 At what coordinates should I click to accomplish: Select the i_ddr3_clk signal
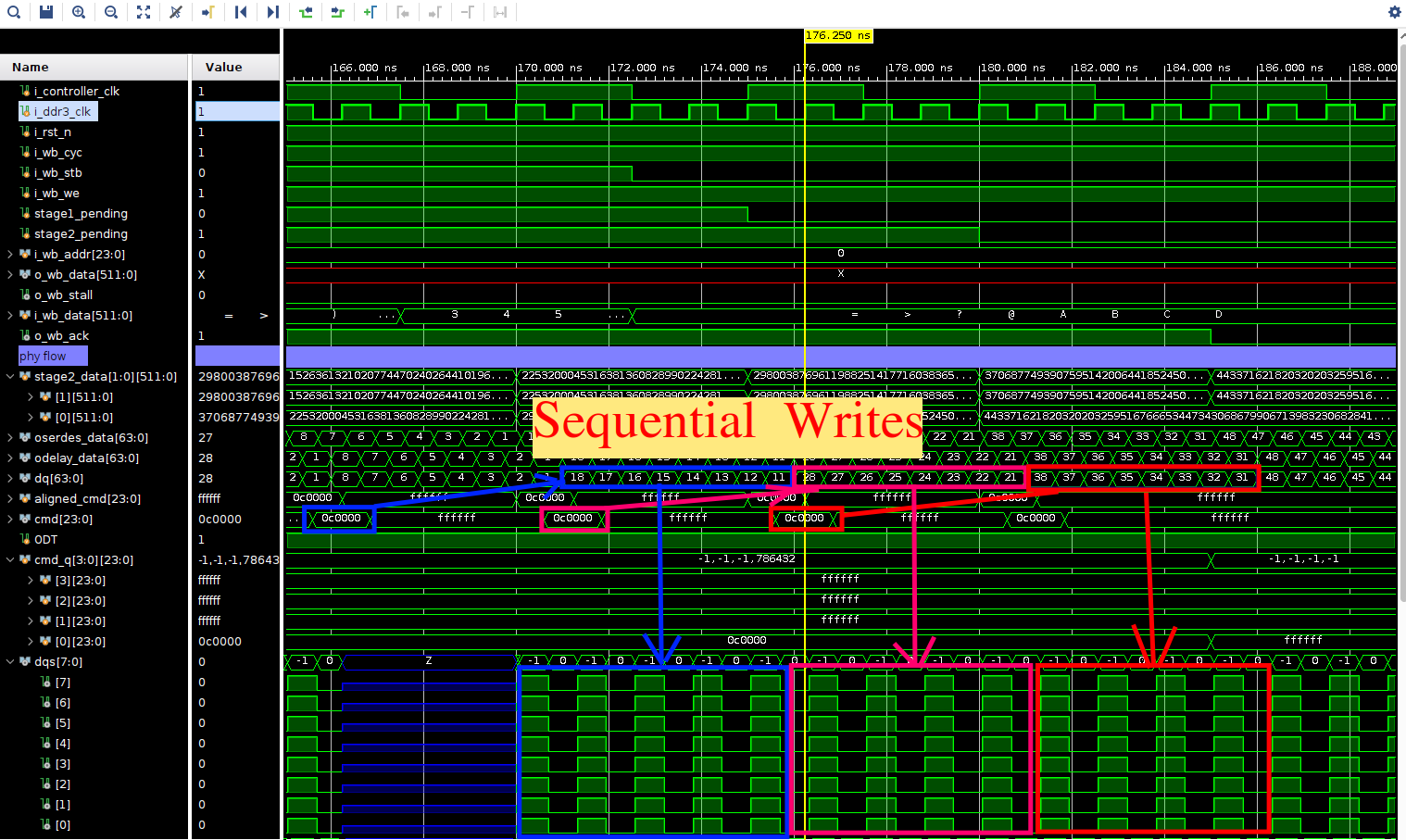(62, 111)
